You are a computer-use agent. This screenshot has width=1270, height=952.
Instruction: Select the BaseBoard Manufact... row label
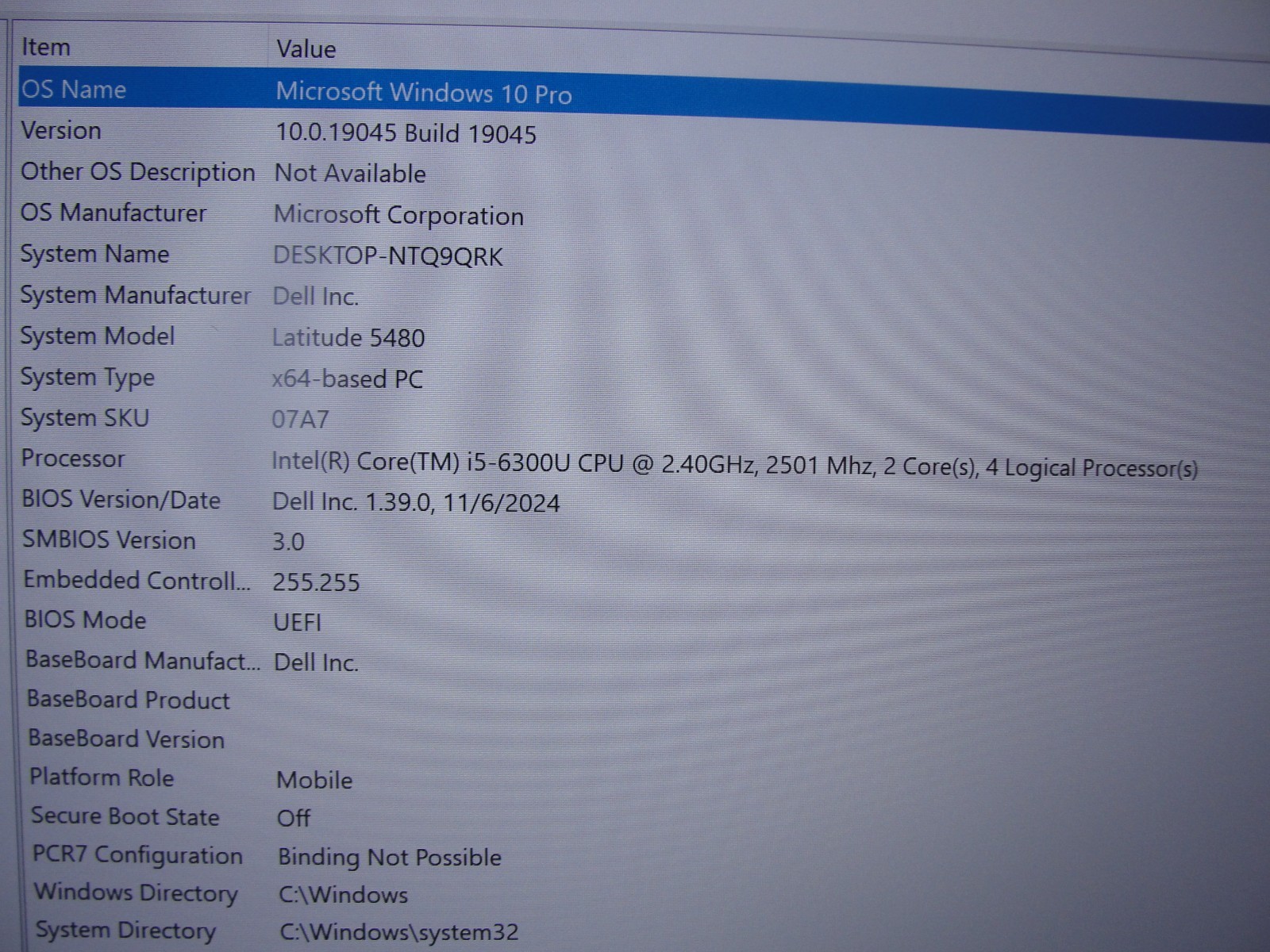(x=143, y=660)
